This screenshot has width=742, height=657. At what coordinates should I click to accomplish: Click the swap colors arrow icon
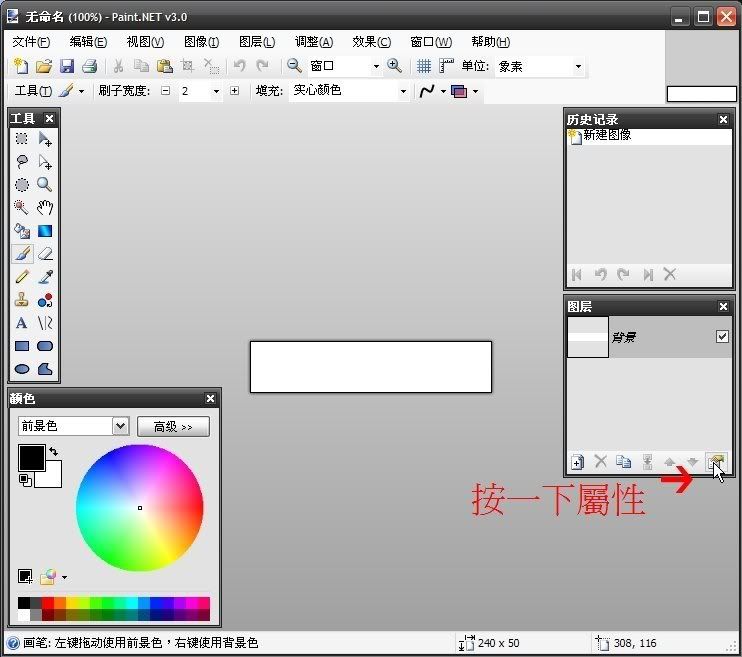[x=53, y=451]
